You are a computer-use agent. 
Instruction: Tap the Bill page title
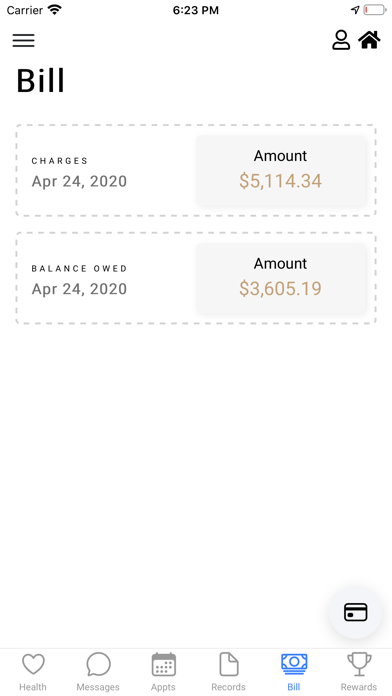coord(40,80)
